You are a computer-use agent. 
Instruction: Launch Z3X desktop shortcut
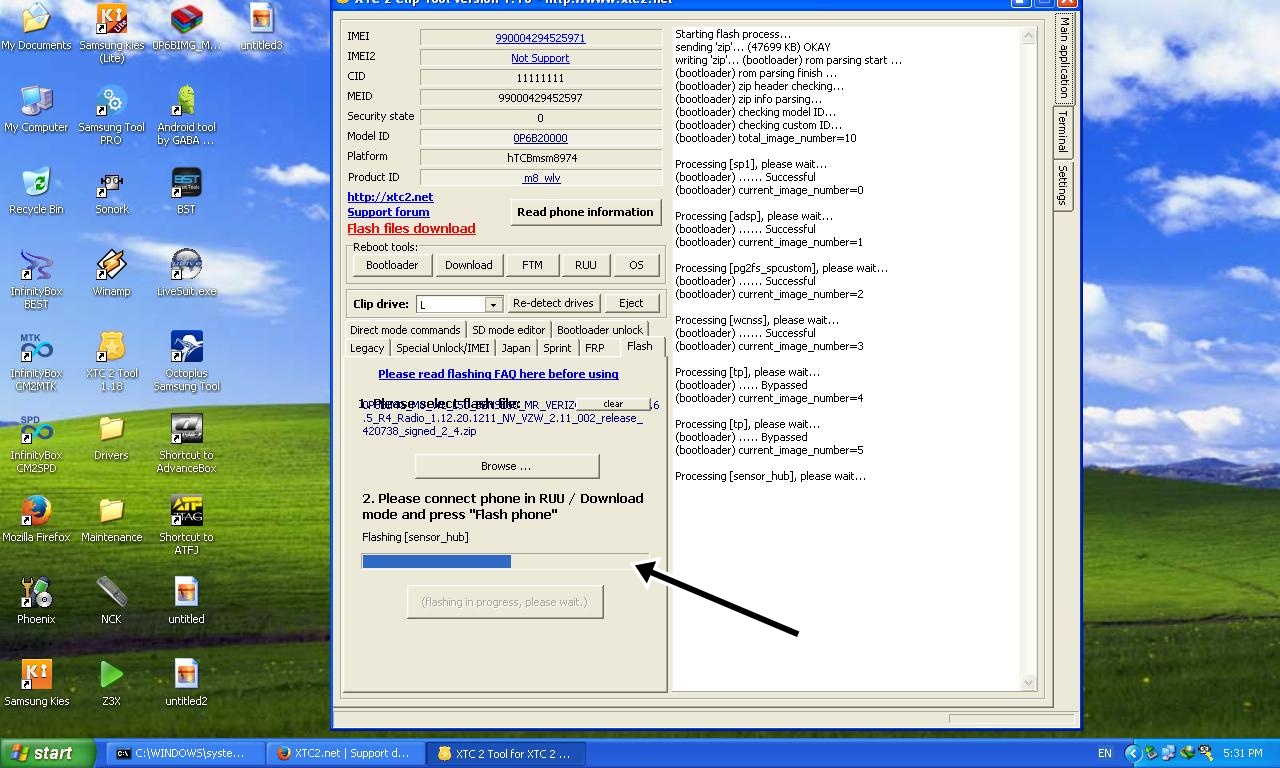tap(111, 682)
